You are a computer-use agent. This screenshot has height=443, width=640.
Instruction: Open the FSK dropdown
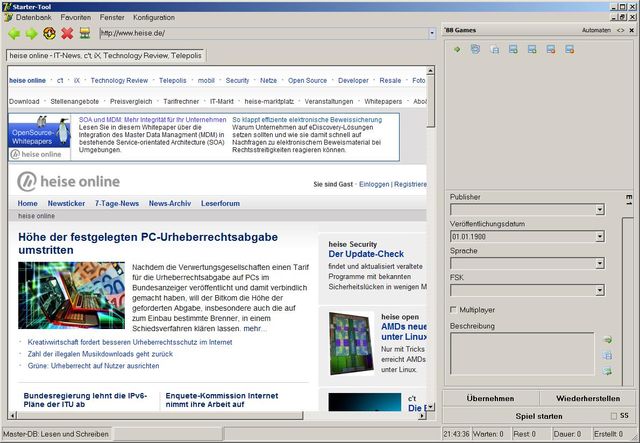[x=600, y=290]
